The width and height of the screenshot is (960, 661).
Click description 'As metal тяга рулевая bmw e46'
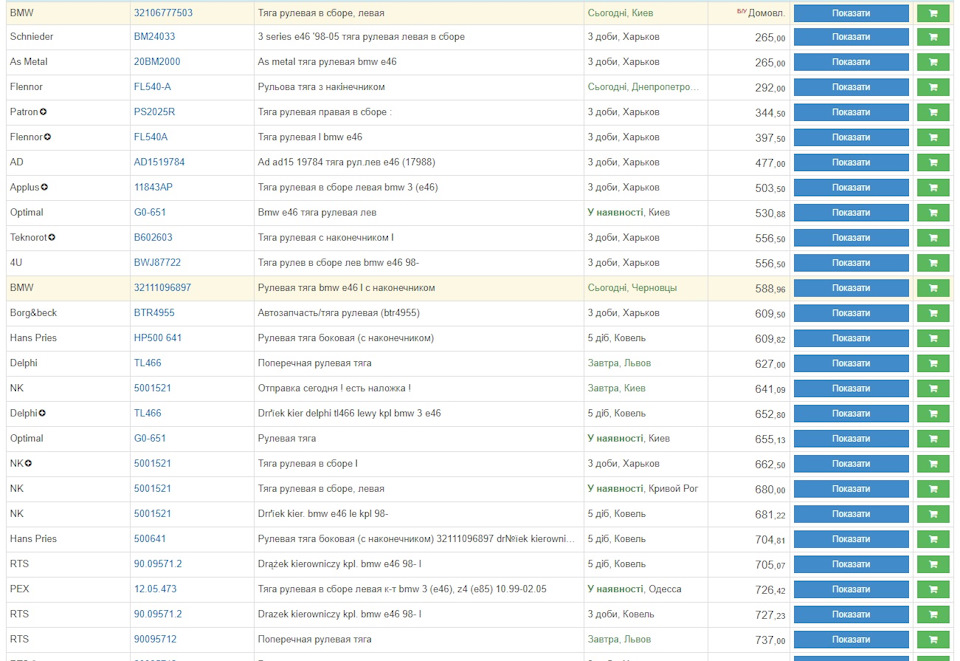[x=327, y=62]
